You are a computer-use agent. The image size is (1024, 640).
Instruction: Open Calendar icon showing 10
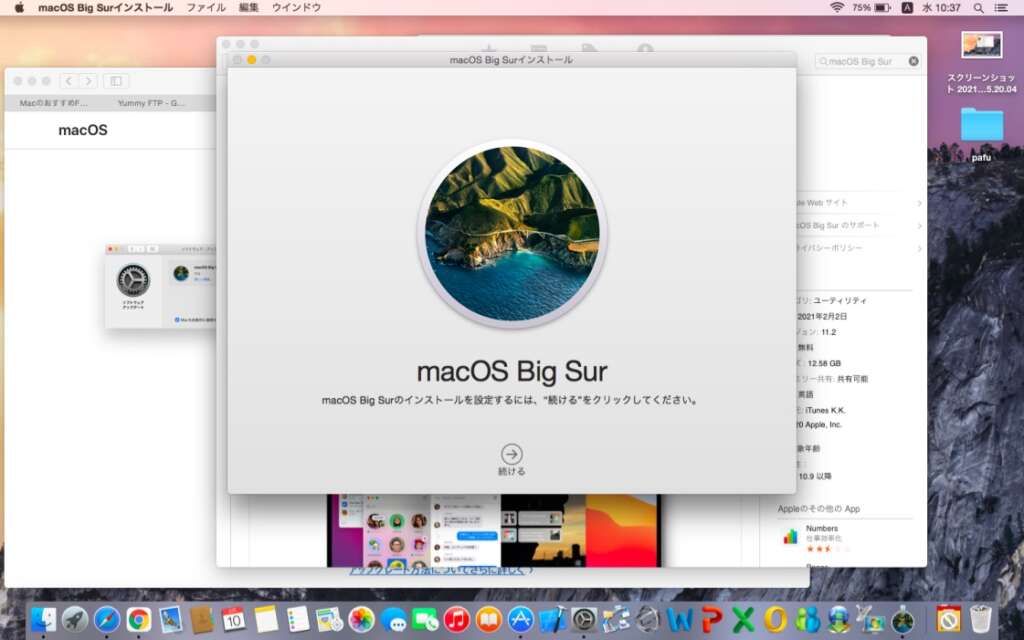click(x=234, y=619)
